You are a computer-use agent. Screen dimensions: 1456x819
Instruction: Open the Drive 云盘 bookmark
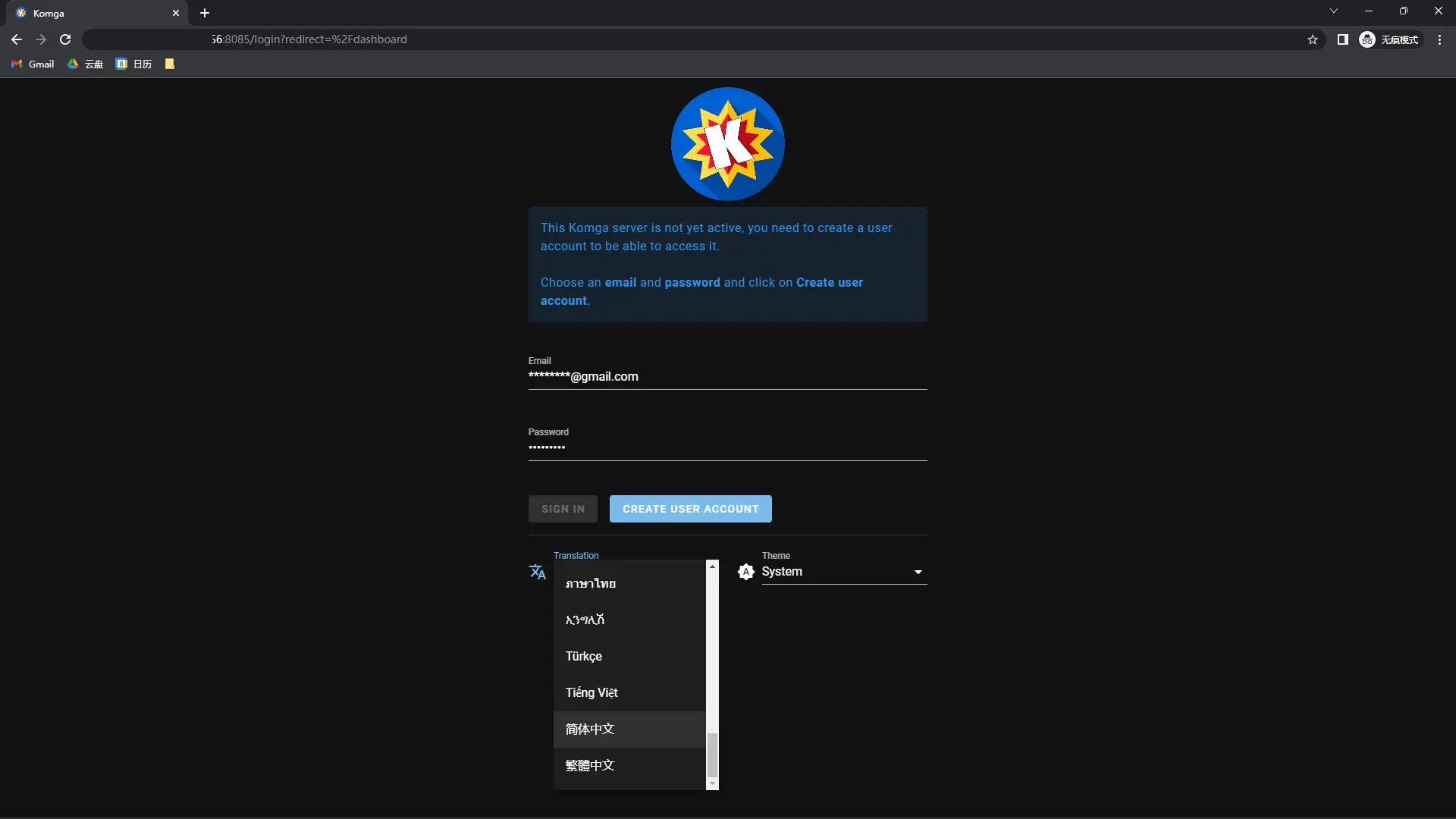point(85,64)
